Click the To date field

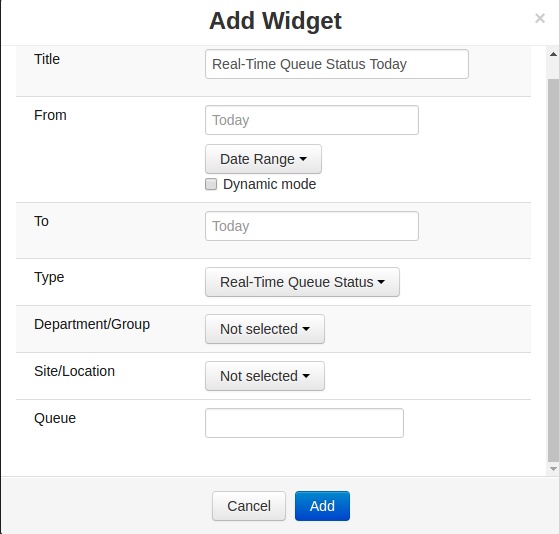[x=312, y=226]
